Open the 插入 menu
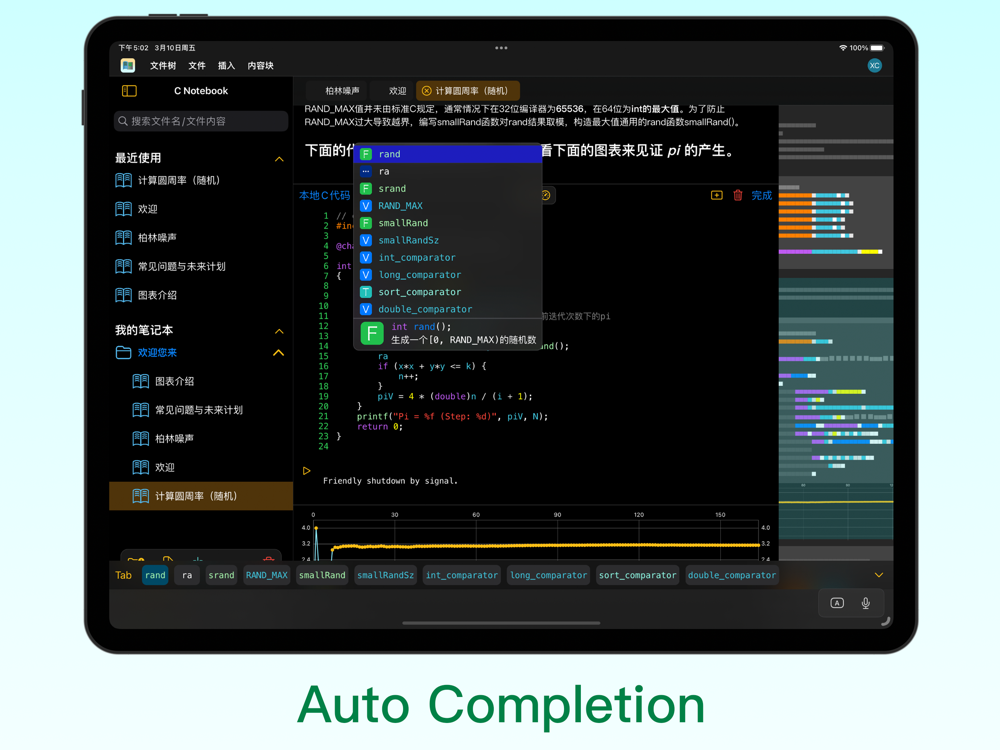 pos(226,66)
